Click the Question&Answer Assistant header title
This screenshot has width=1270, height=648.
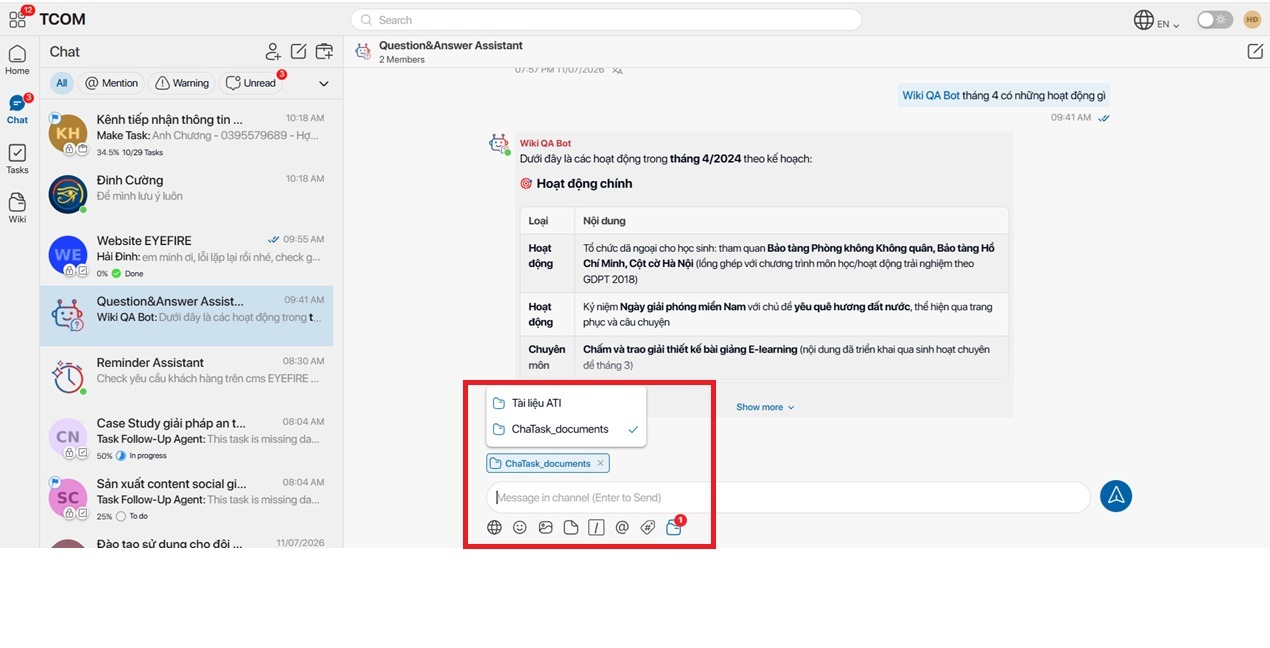coord(451,45)
